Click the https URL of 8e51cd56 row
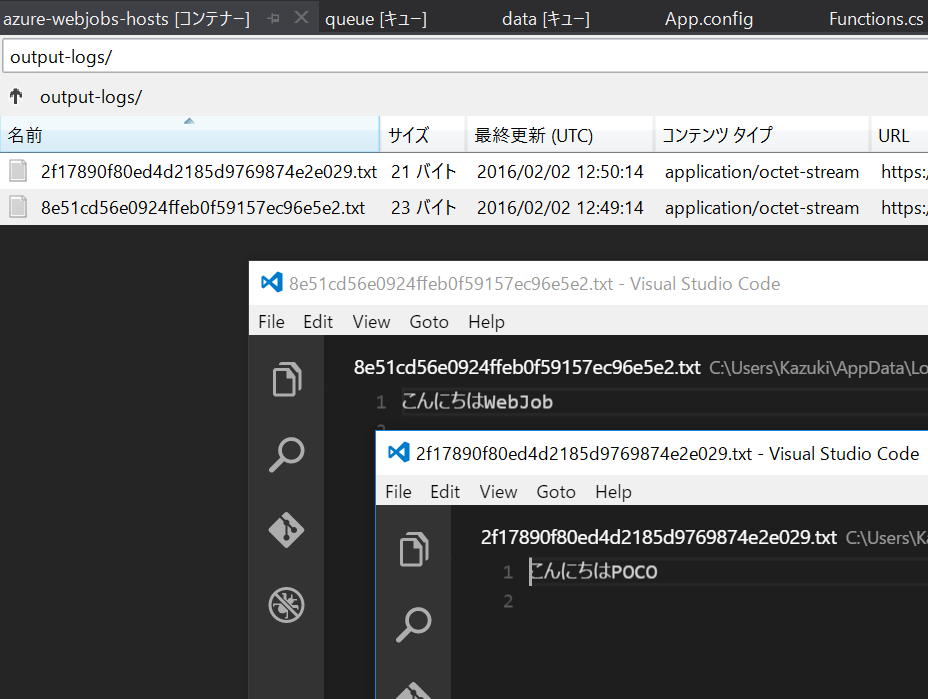928x699 pixels. (x=904, y=208)
